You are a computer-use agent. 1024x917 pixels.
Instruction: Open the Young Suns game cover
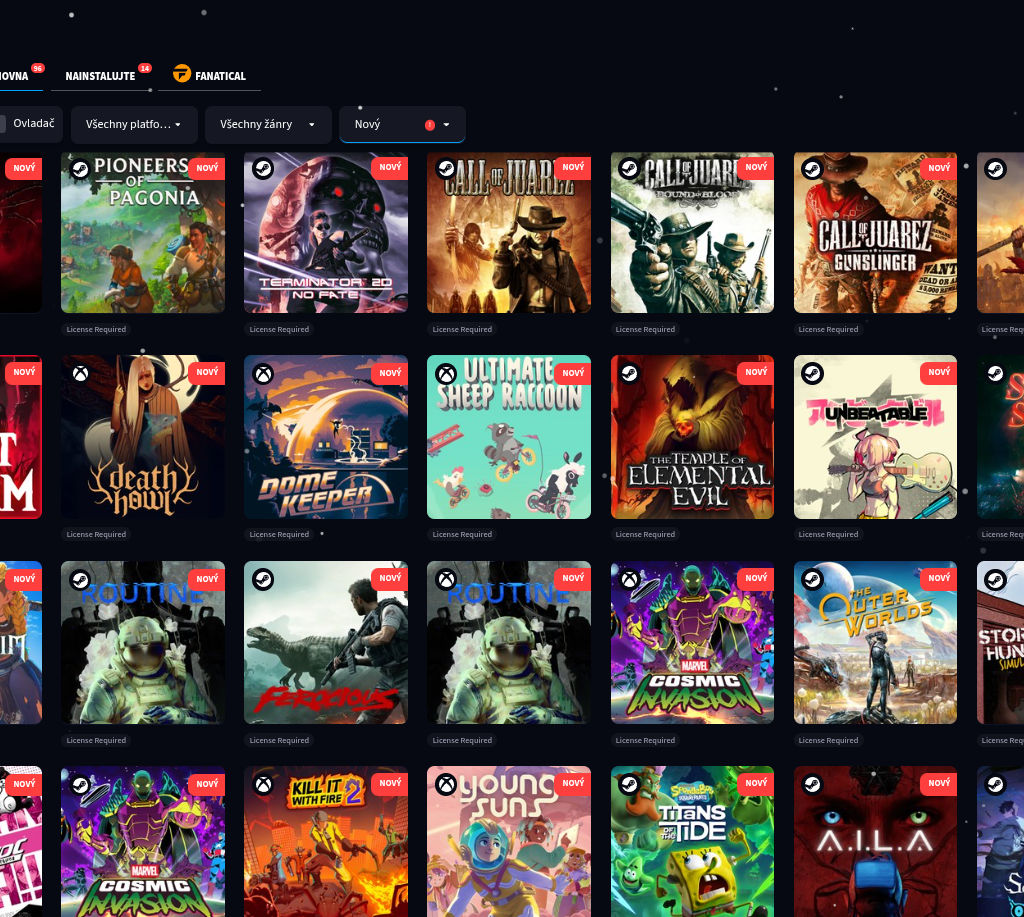pyautogui.click(x=508, y=845)
